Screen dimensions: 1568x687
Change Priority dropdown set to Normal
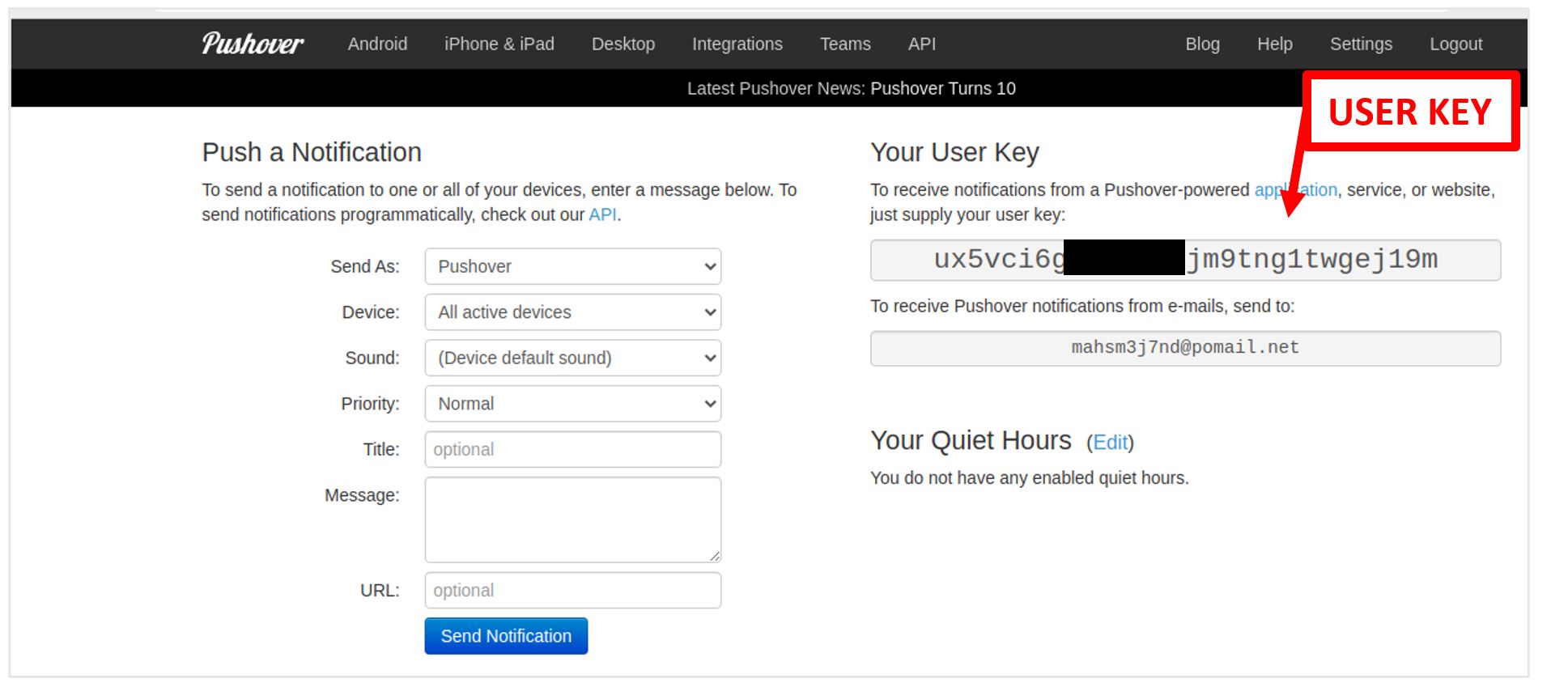[x=573, y=404]
